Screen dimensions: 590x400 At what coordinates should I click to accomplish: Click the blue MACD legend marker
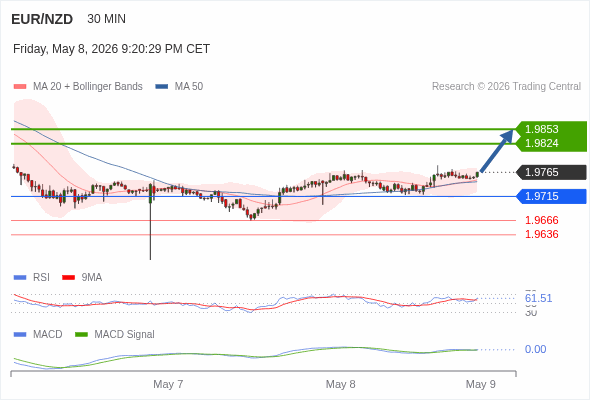[20, 335]
